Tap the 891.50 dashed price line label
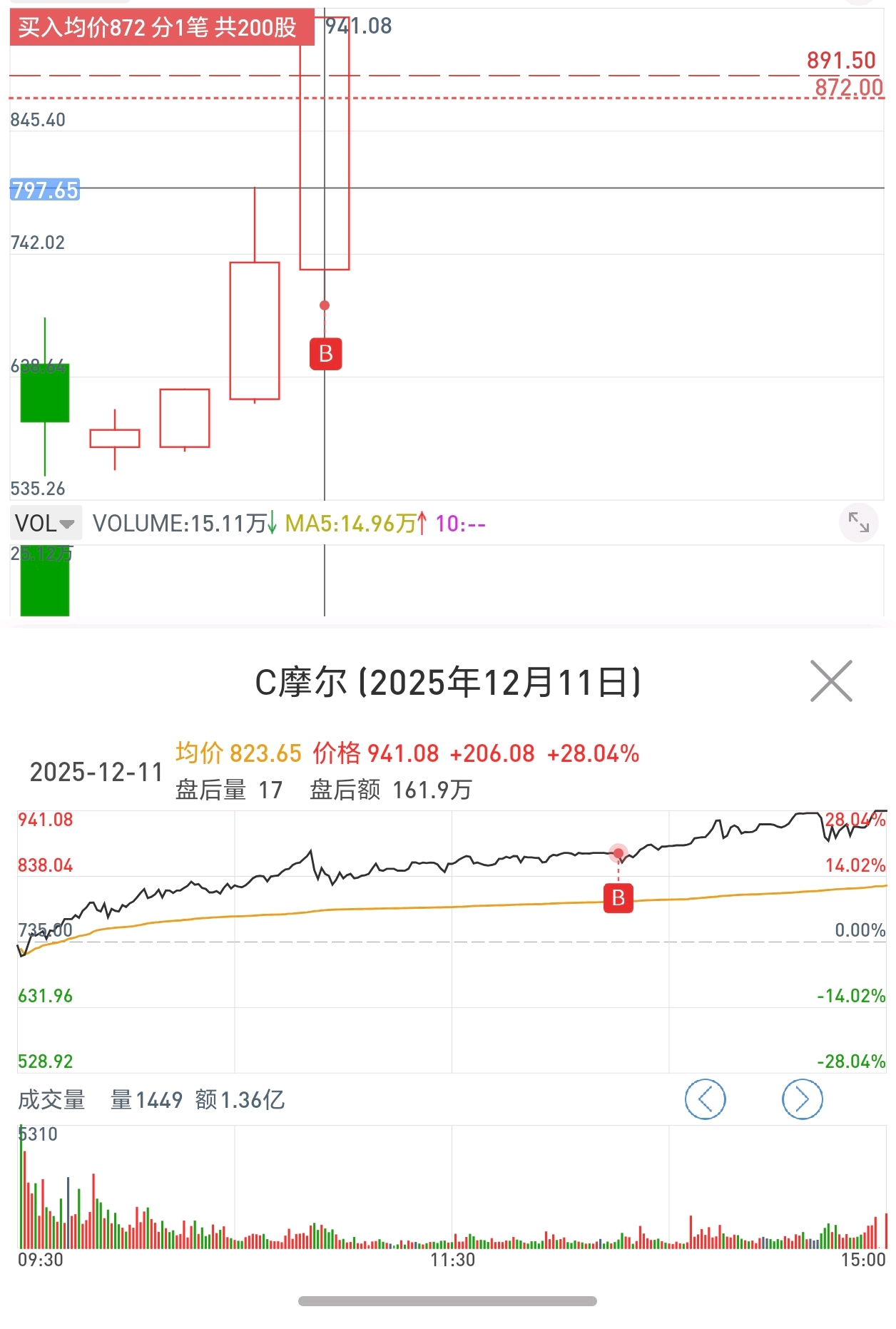This screenshot has height=1329, width=896. coord(840,61)
